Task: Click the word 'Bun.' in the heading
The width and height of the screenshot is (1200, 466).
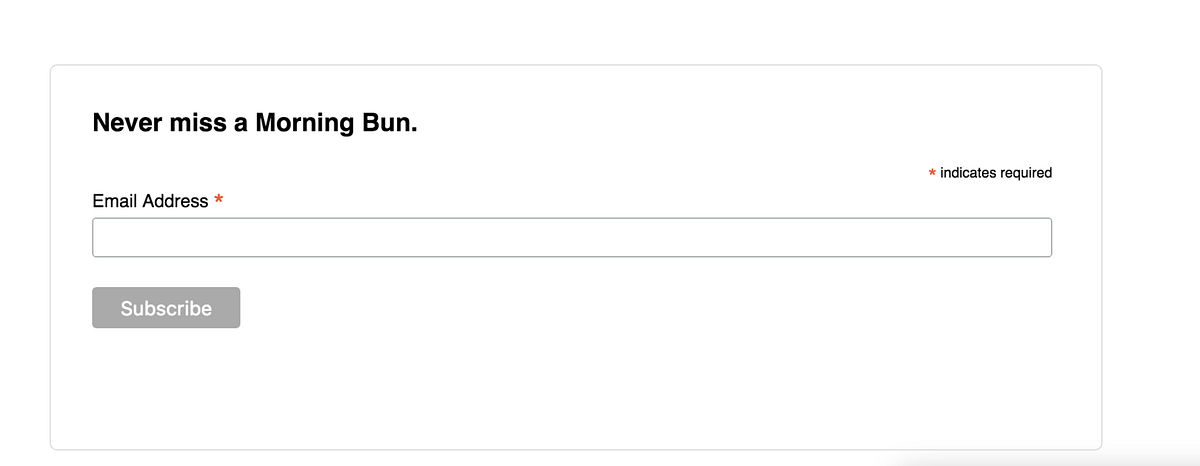Action: (391, 123)
